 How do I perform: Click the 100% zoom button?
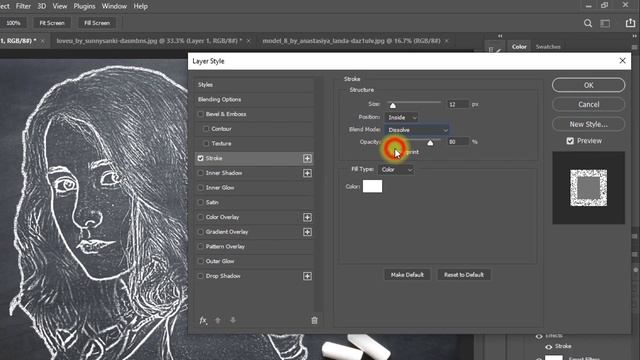pyautogui.click(x=13, y=23)
